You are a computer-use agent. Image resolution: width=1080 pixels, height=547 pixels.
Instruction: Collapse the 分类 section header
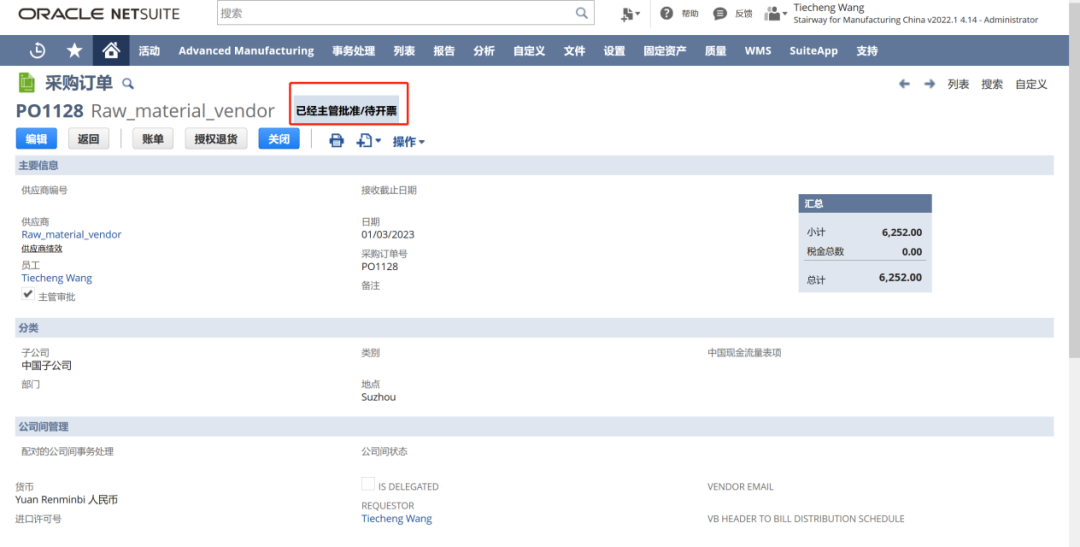tap(534, 328)
